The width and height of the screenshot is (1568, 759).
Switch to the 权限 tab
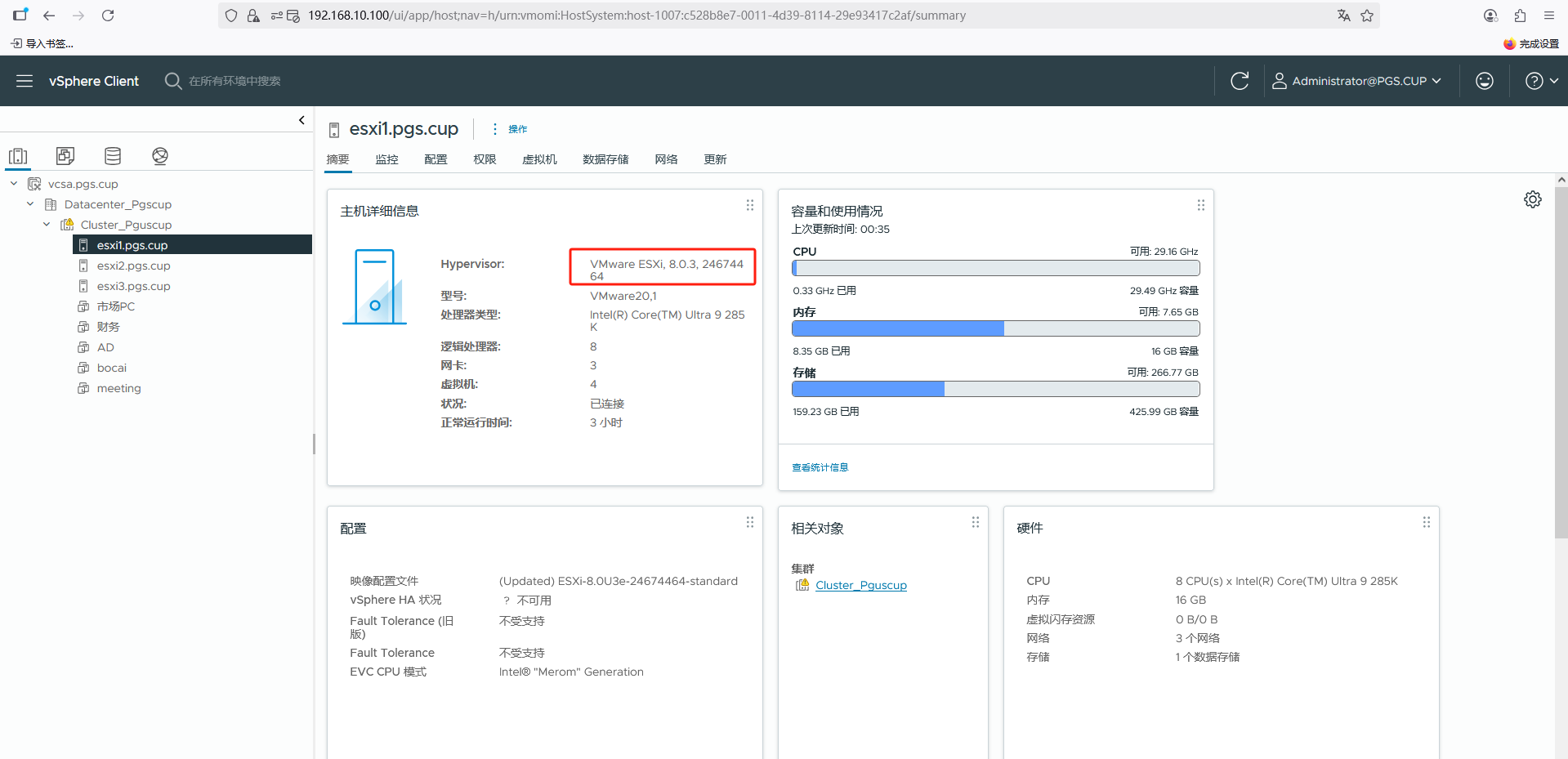point(485,159)
